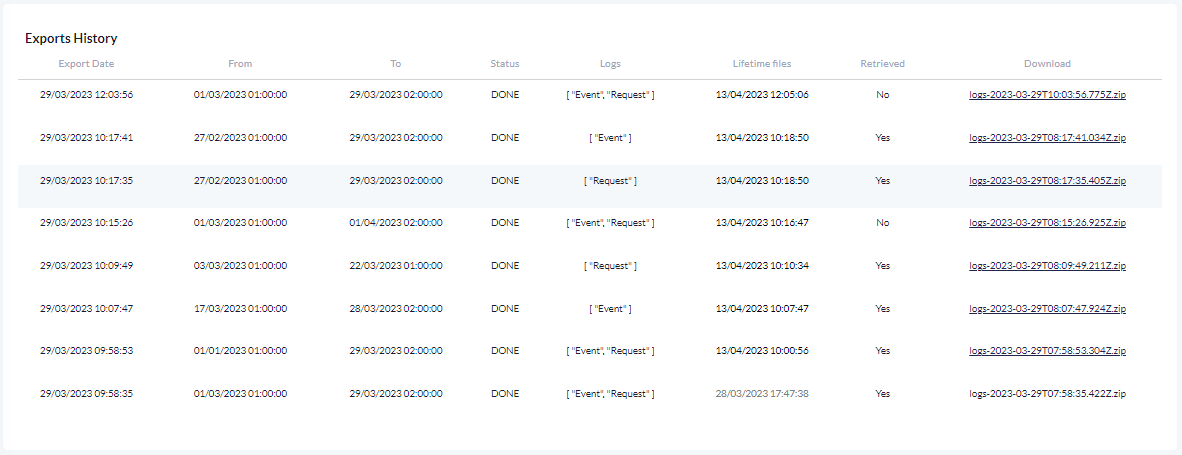Viewport: 1182px width, 455px height.
Task: Click the Export Date column header
Action: [x=87, y=64]
